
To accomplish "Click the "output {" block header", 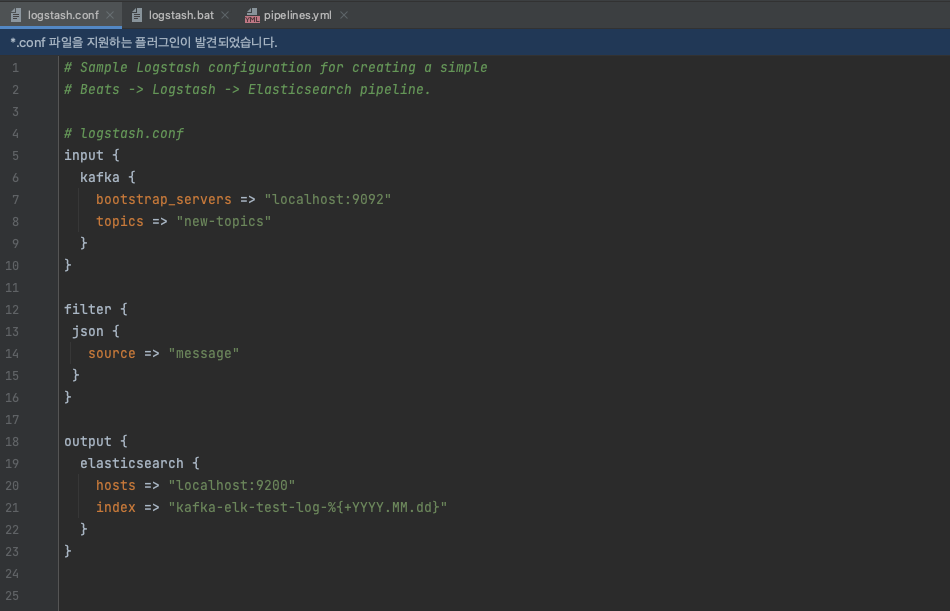I will (96, 441).
